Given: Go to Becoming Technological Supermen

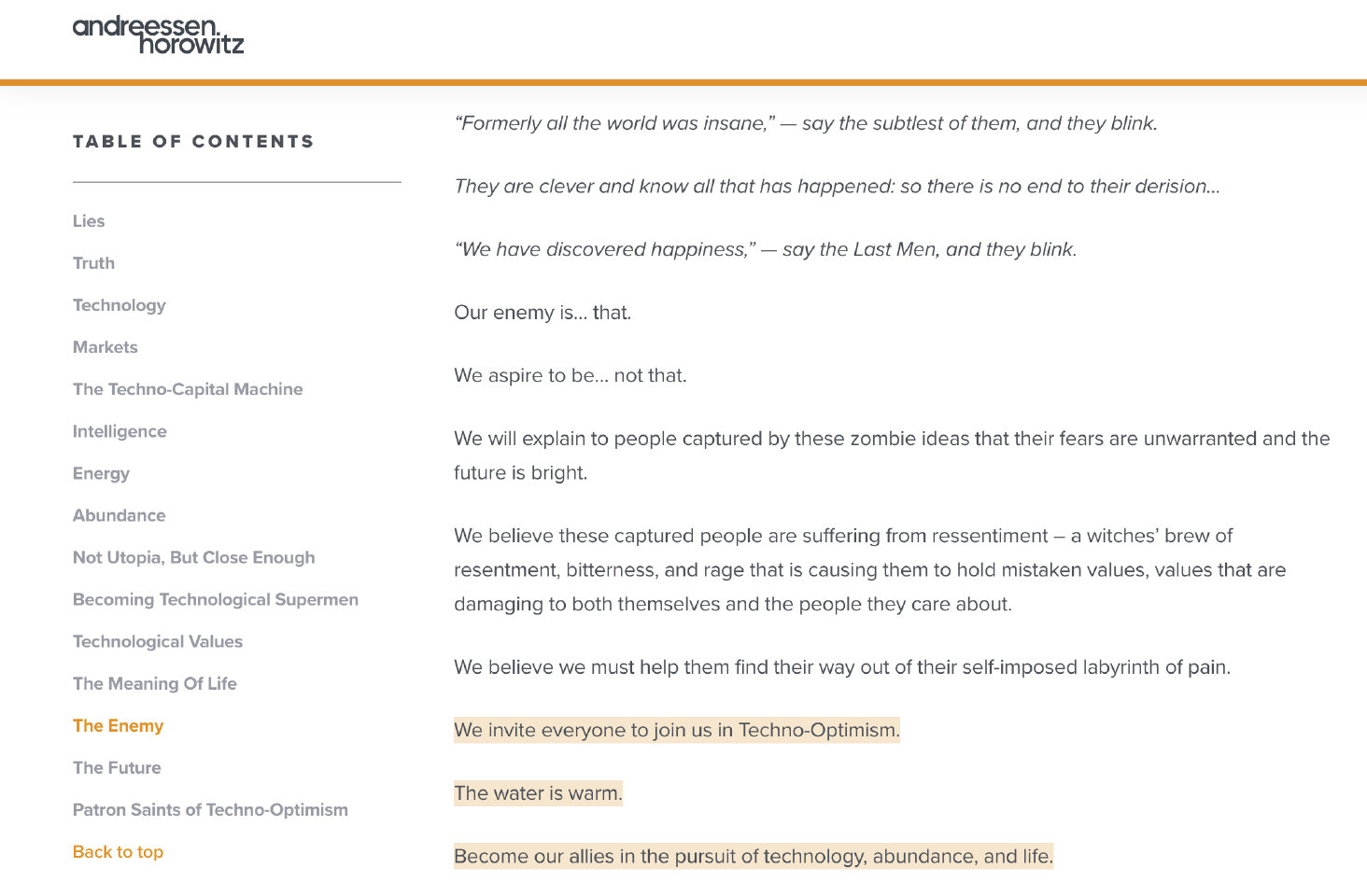Looking at the screenshot, I should (215, 599).
